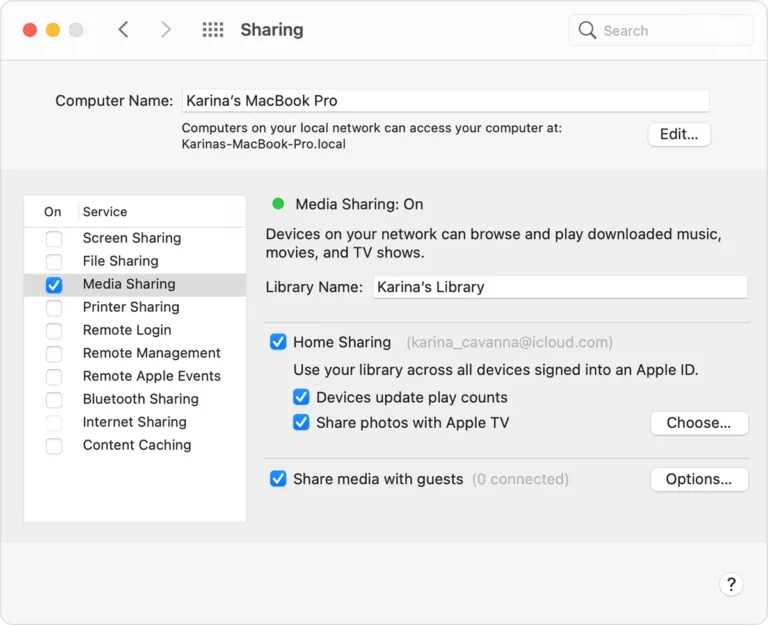The height and width of the screenshot is (625, 768).
Task: Click the karina_cavanna@icloud.com account text
Action: coord(509,342)
